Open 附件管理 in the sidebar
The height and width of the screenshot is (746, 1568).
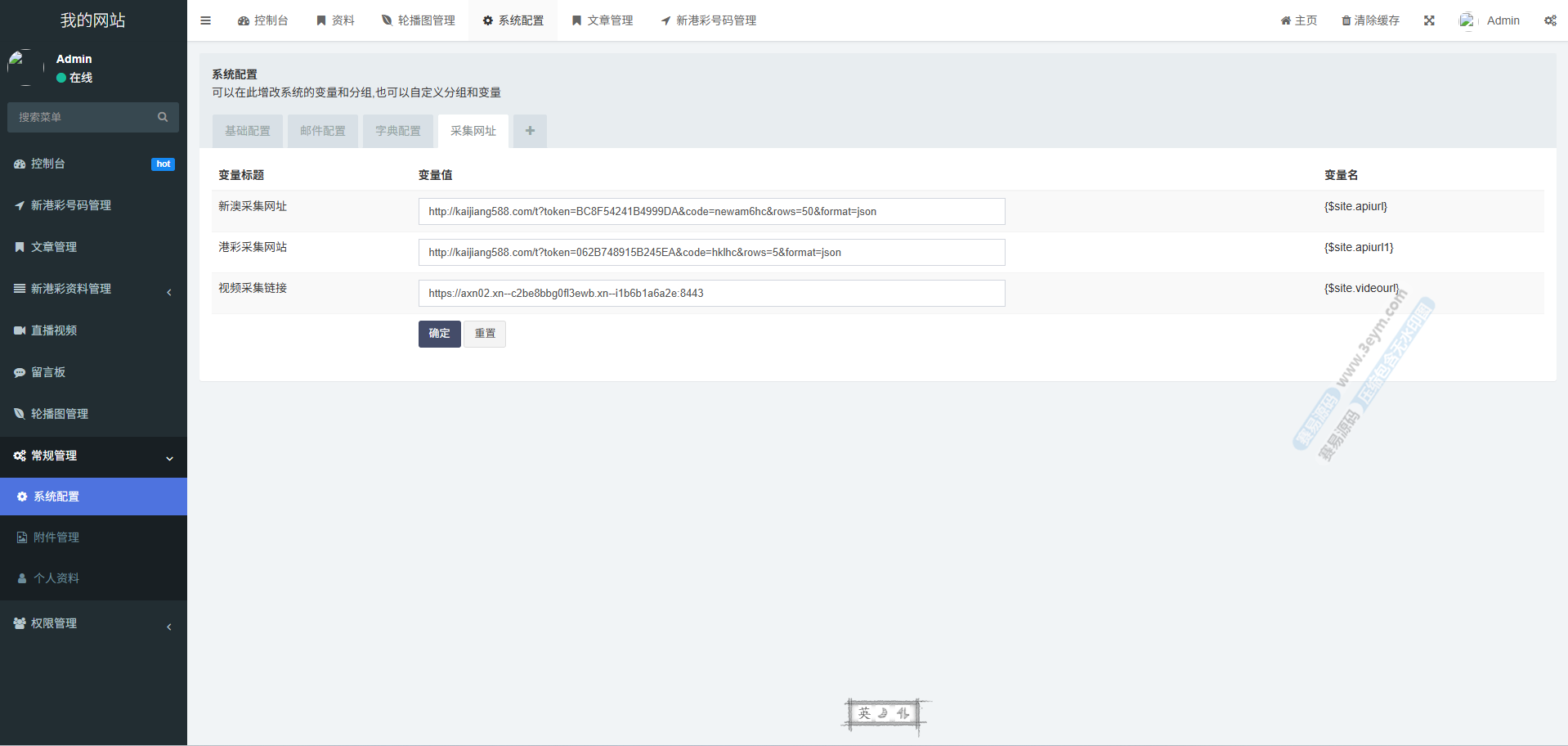pyautogui.click(x=56, y=537)
